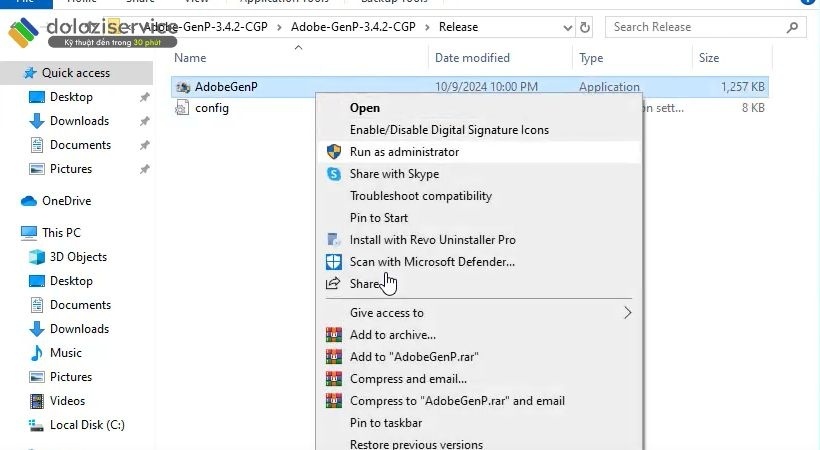Click the pinned Downloads arrow icon under Quick access
This screenshot has width=820, height=450.
coord(37,121)
